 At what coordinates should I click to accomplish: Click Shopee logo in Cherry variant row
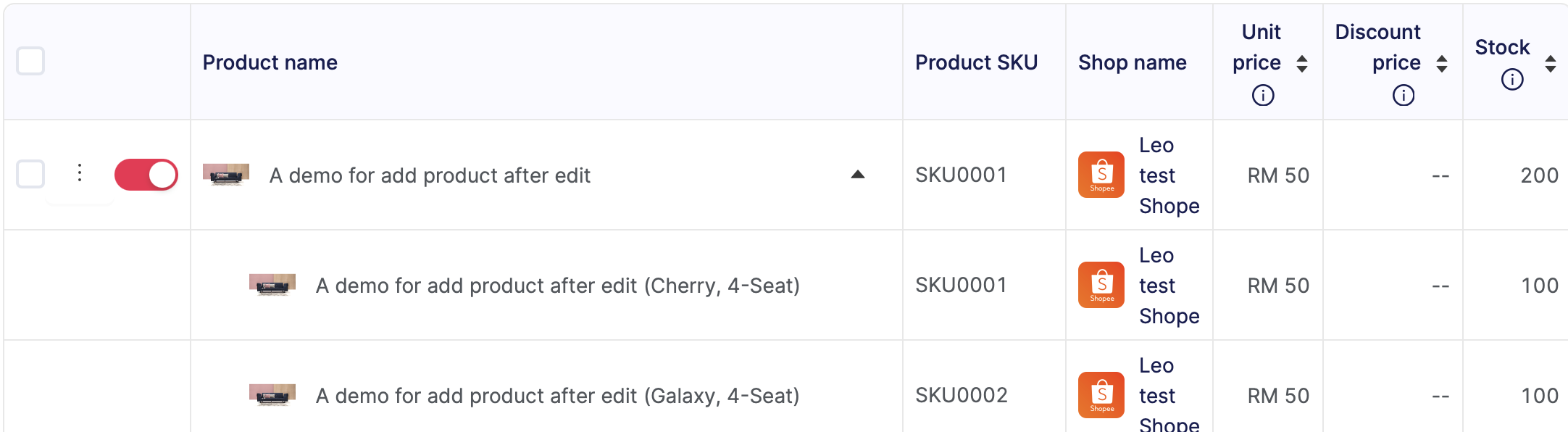click(x=1101, y=285)
